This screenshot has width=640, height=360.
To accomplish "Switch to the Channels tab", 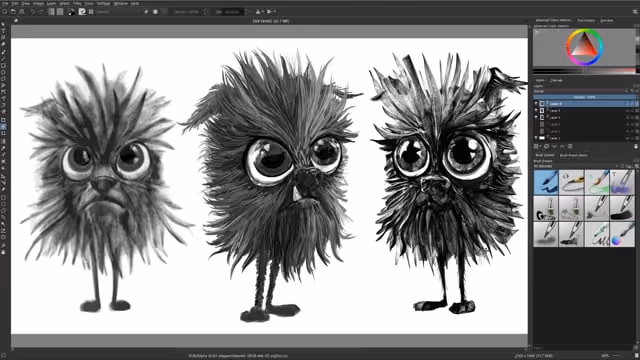I will coord(556,80).
